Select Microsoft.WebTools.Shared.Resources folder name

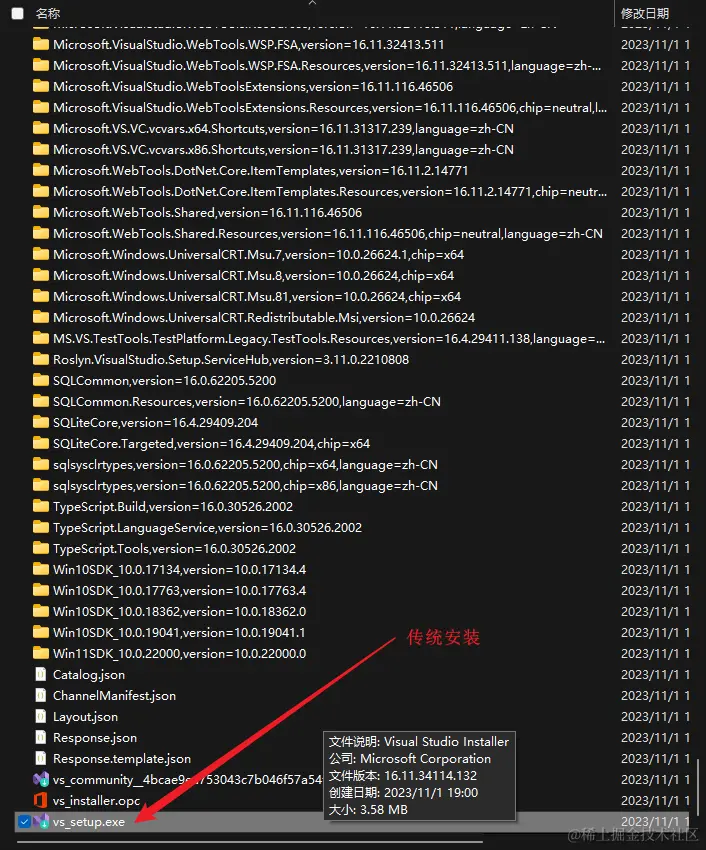(x=328, y=234)
